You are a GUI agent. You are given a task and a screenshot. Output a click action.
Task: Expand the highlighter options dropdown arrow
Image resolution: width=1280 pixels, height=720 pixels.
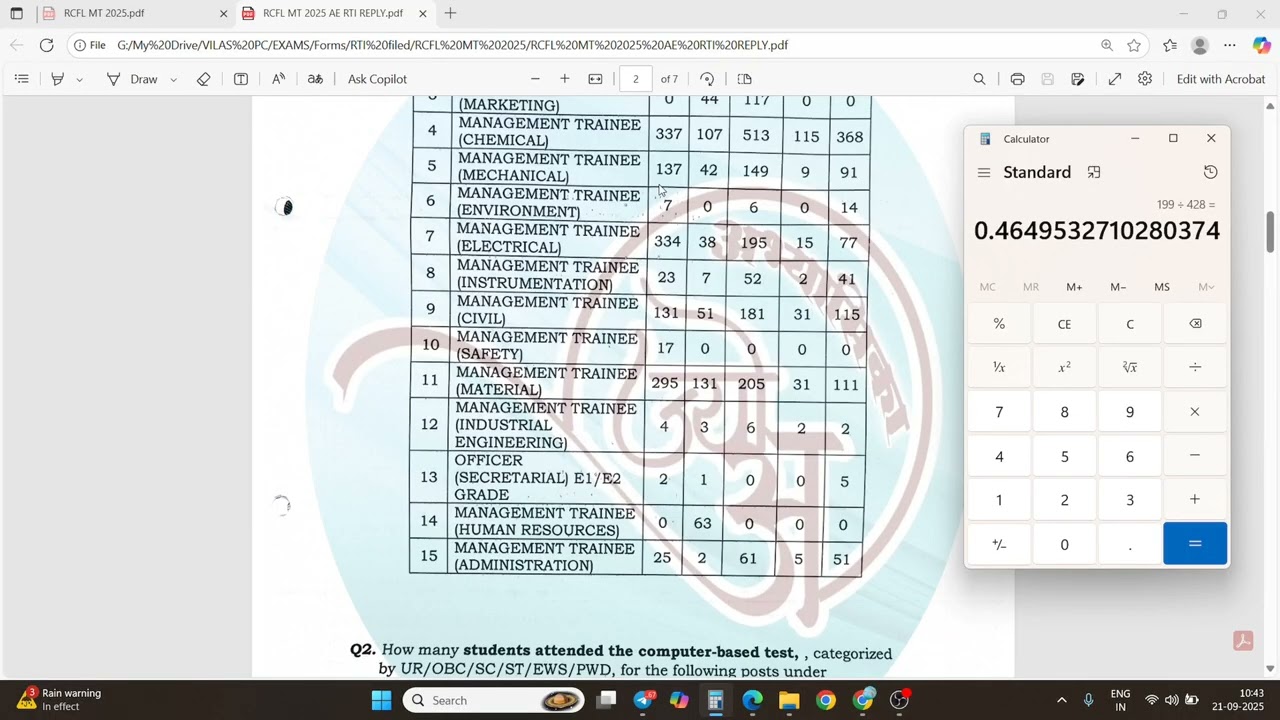[79, 79]
